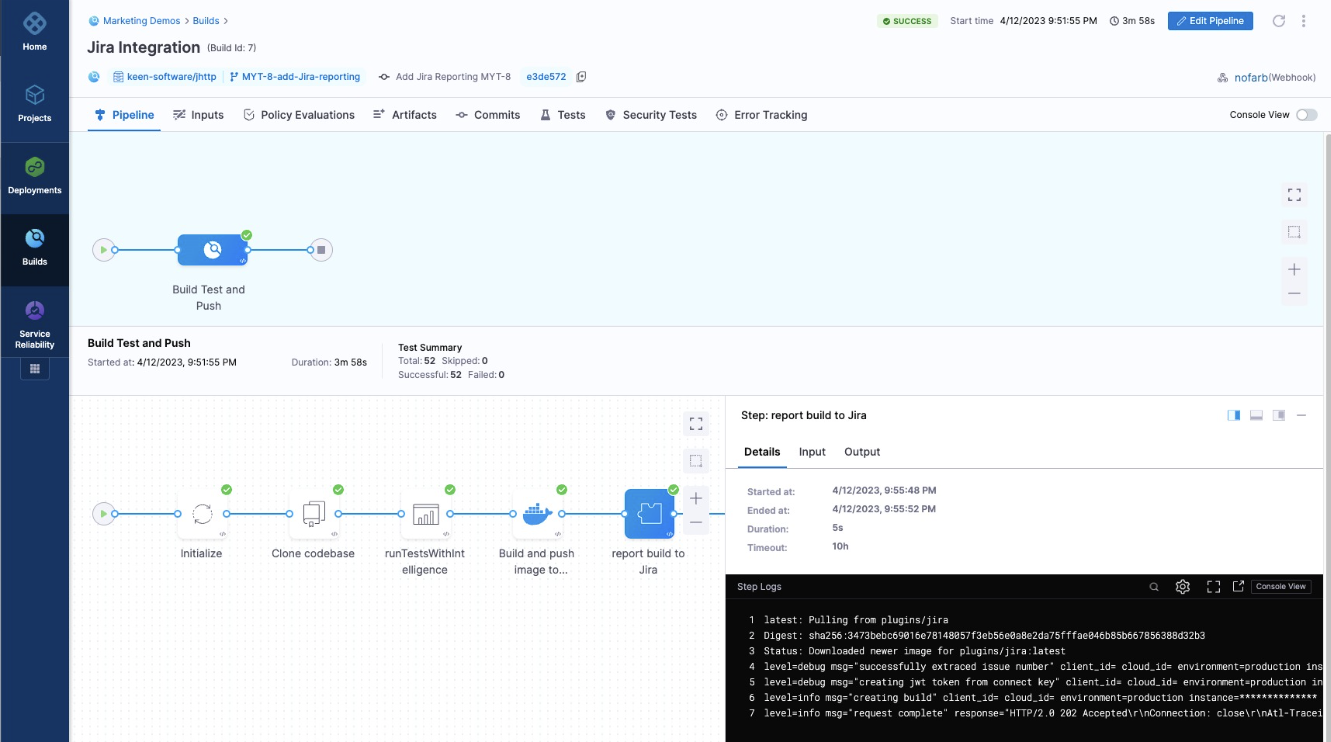Toggle the Console View switch

(1306, 115)
